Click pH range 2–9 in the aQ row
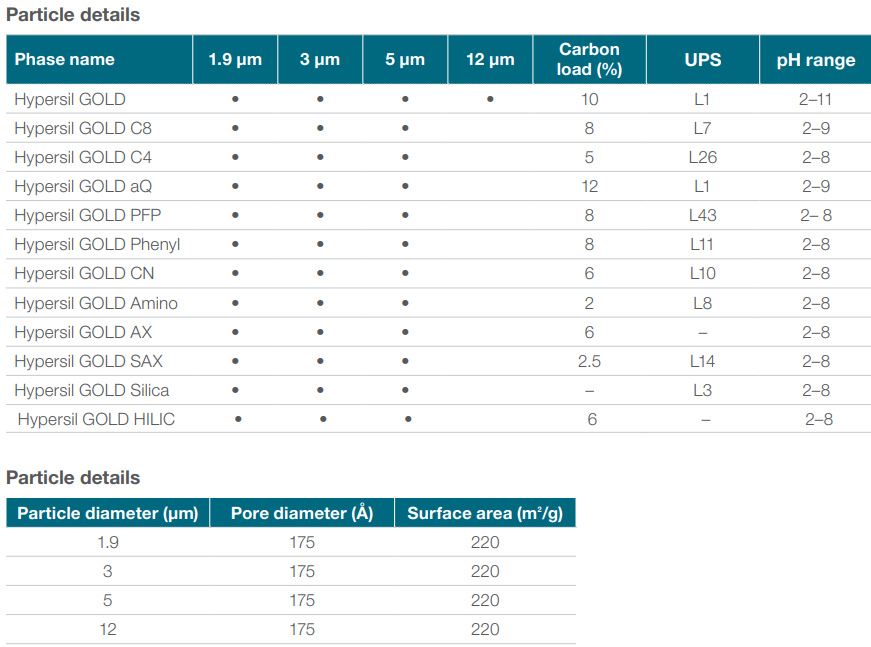 click(816, 186)
